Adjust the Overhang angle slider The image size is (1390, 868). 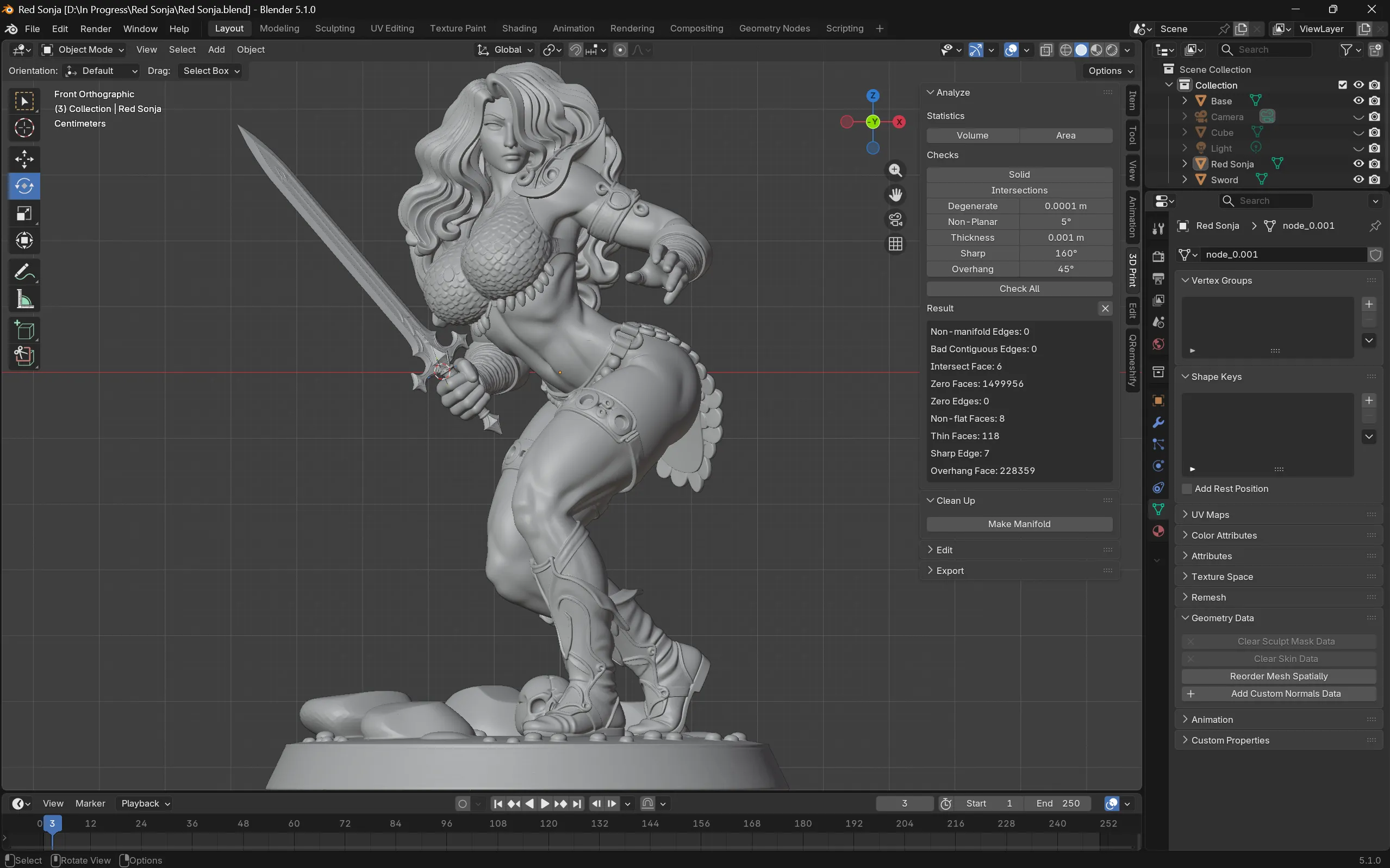[1065, 269]
